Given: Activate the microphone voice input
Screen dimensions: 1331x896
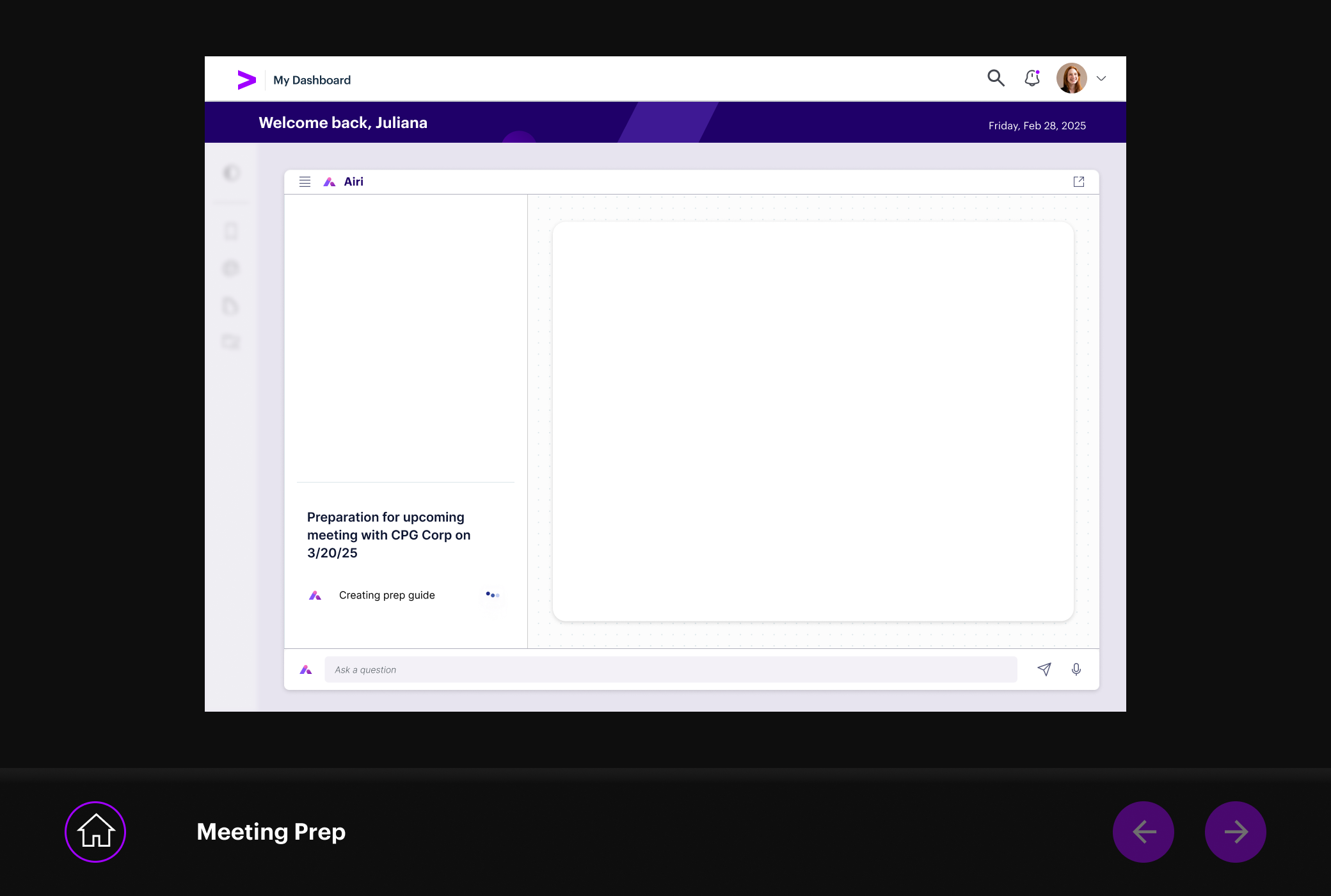Looking at the screenshot, I should (x=1076, y=669).
